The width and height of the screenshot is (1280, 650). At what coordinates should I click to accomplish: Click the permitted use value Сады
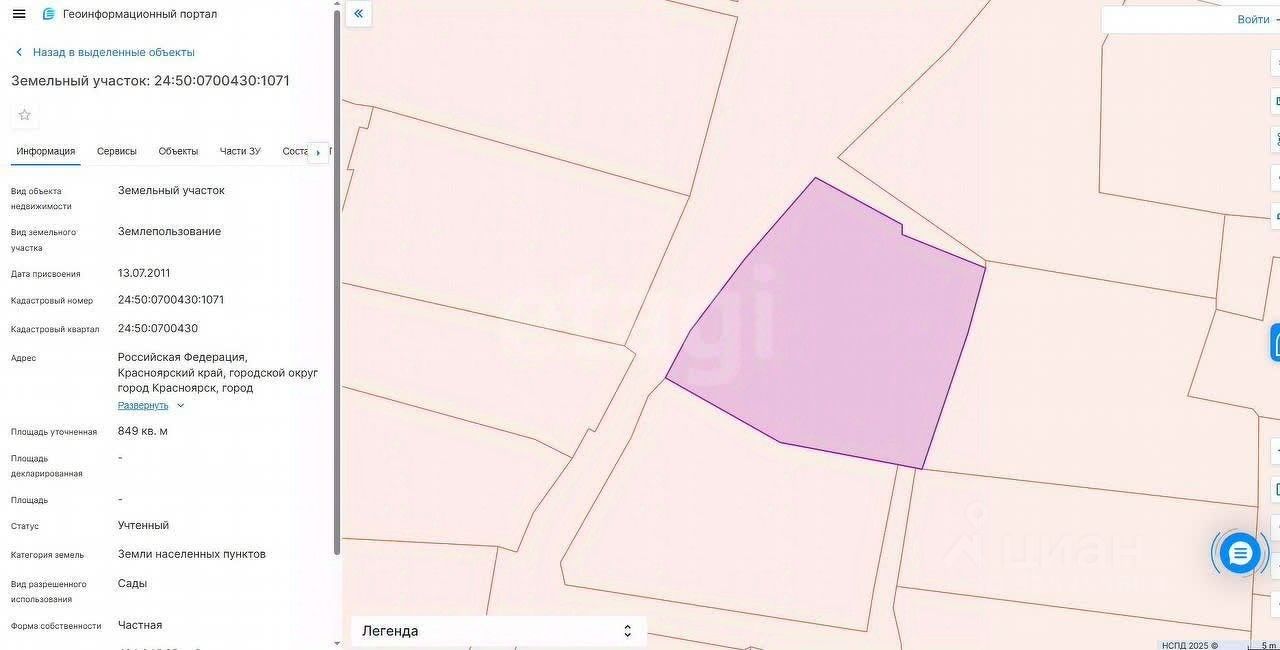pos(132,583)
